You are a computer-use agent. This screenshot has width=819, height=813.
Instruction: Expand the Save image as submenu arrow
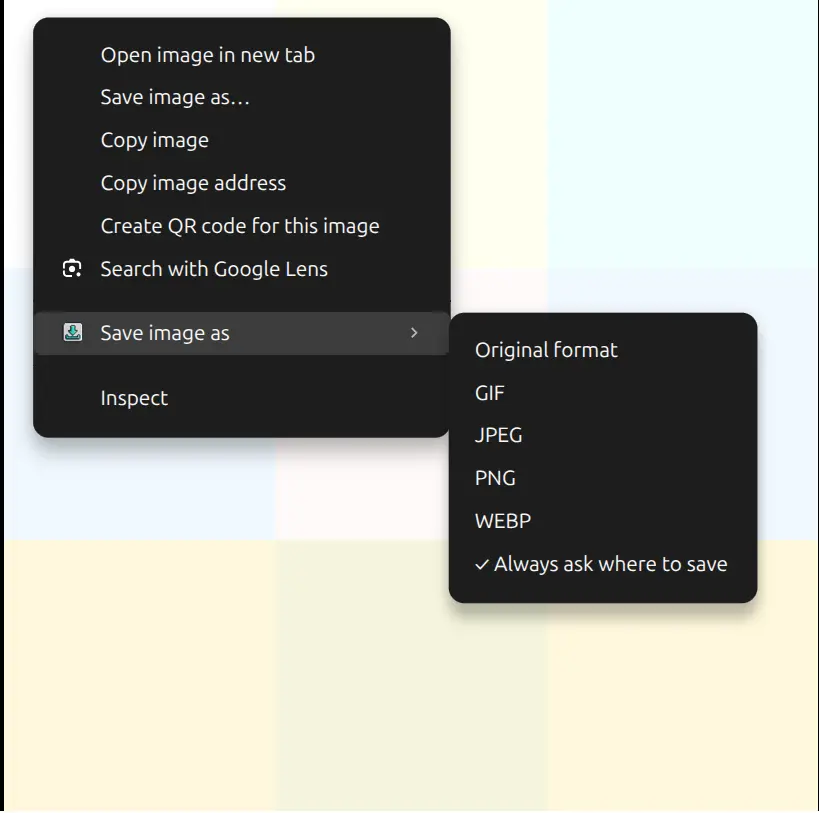tap(414, 333)
